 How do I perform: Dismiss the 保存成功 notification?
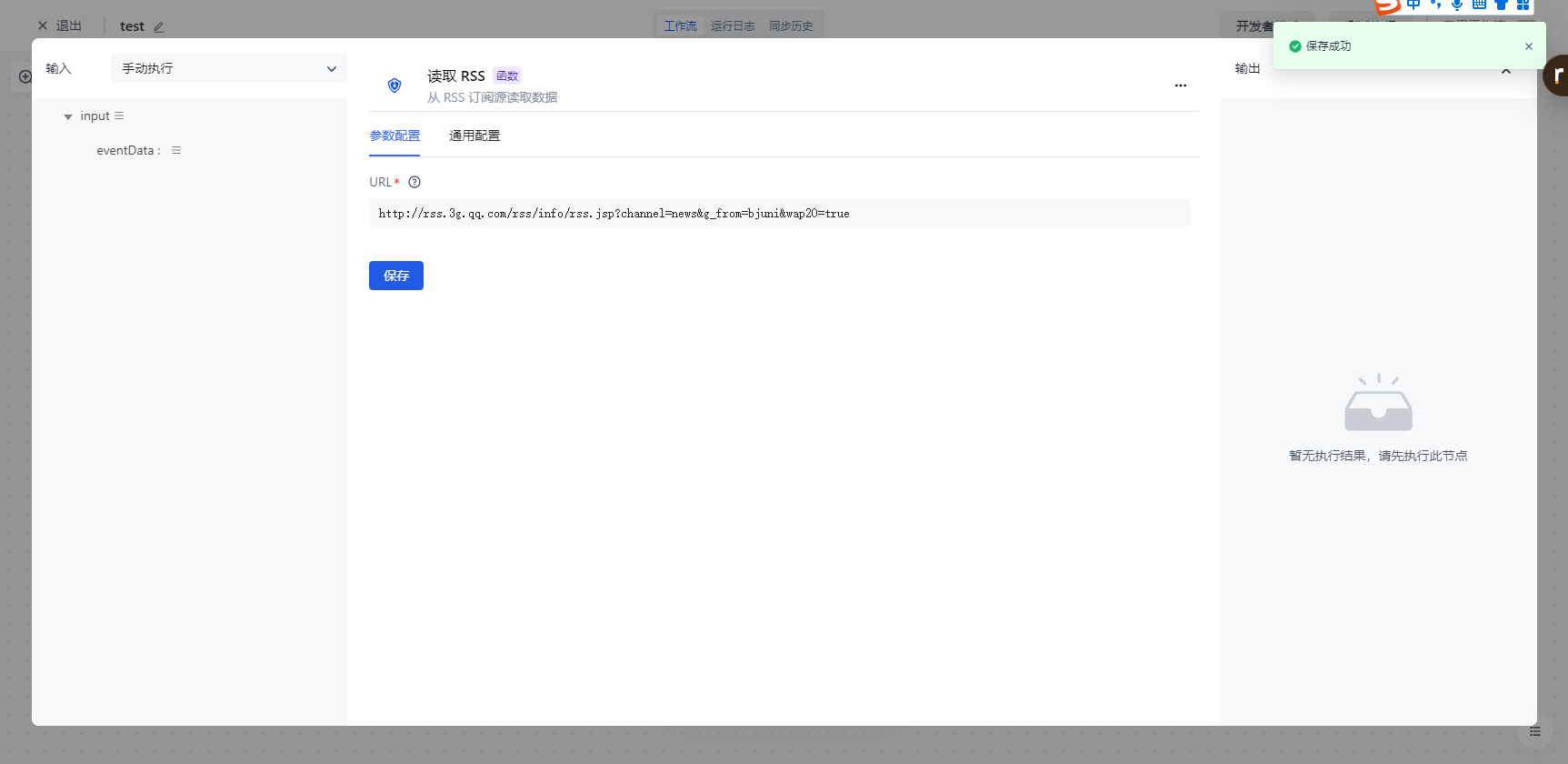tap(1529, 46)
